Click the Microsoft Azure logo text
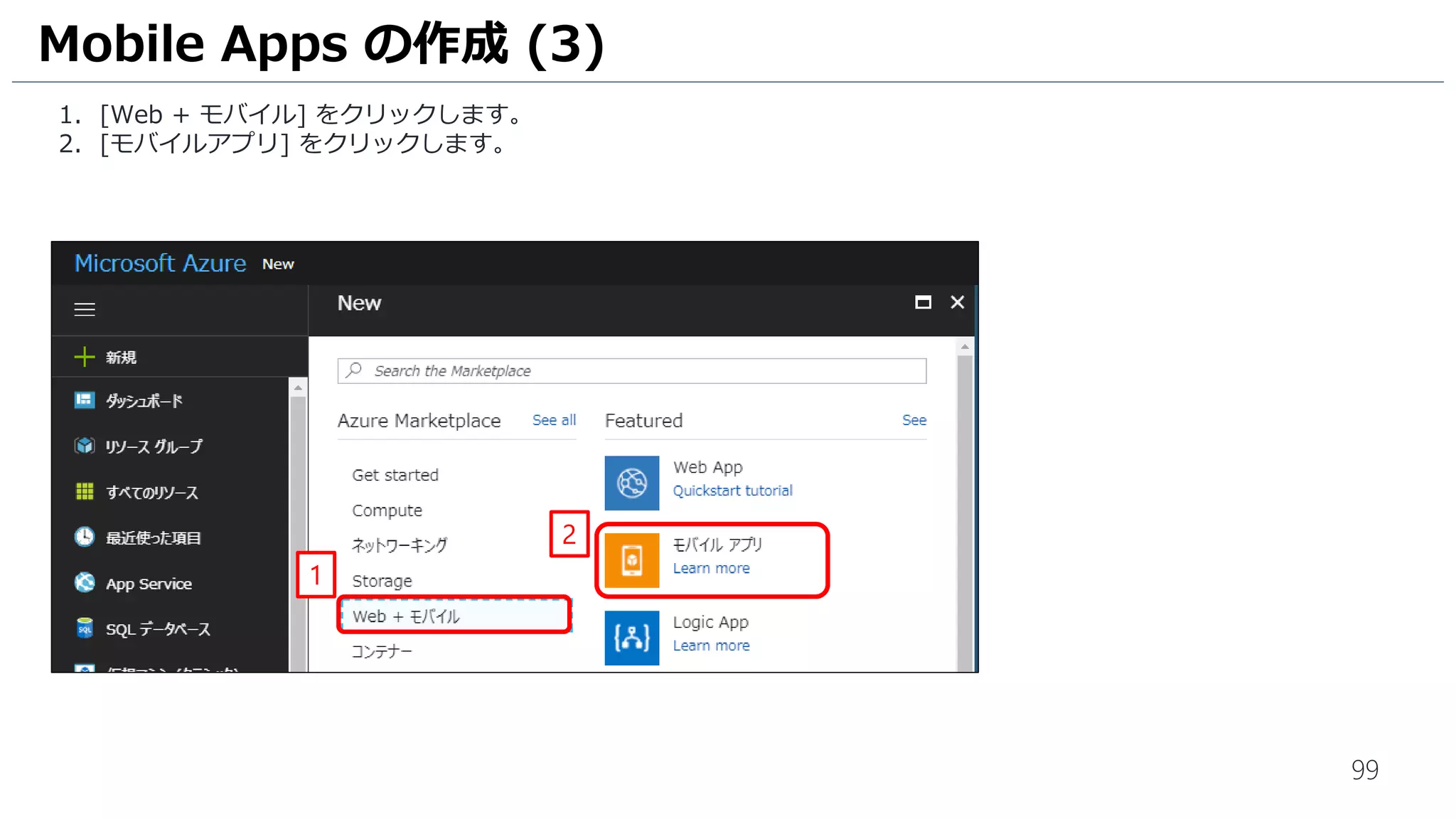Screen dimensions: 1456x819 [161, 263]
